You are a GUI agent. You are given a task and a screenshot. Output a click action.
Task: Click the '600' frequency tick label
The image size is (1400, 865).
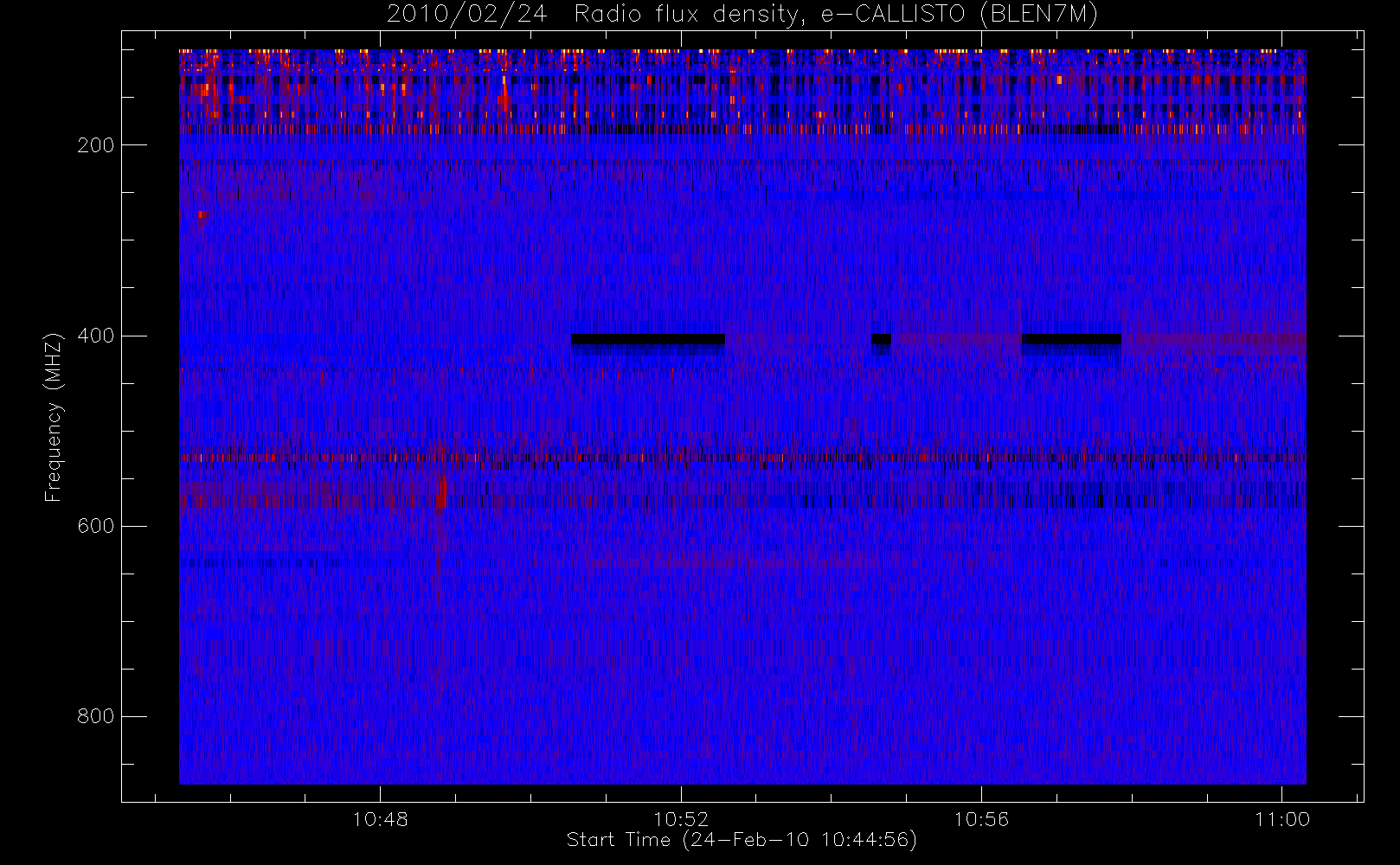[x=96, y=526]
